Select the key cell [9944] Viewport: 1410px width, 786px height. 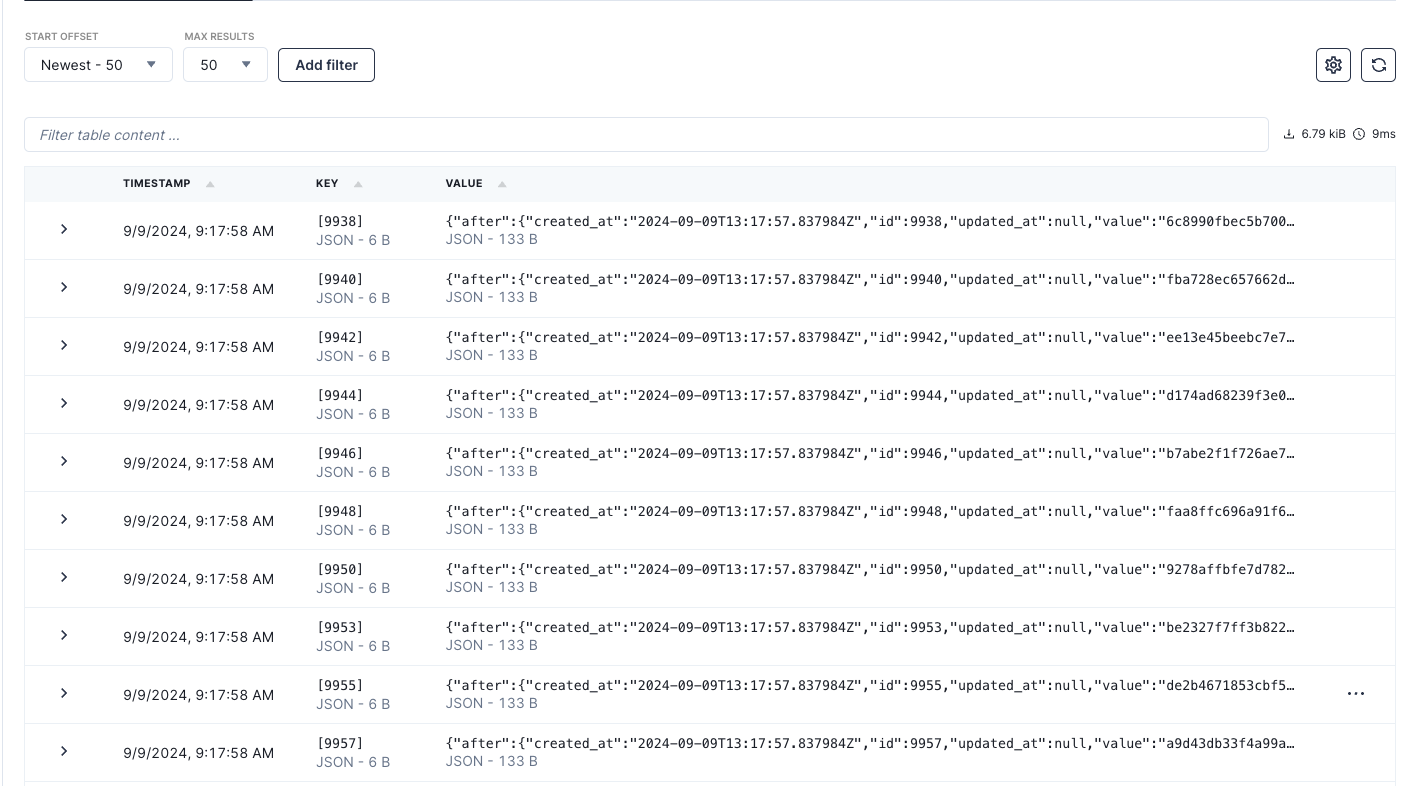340,395
